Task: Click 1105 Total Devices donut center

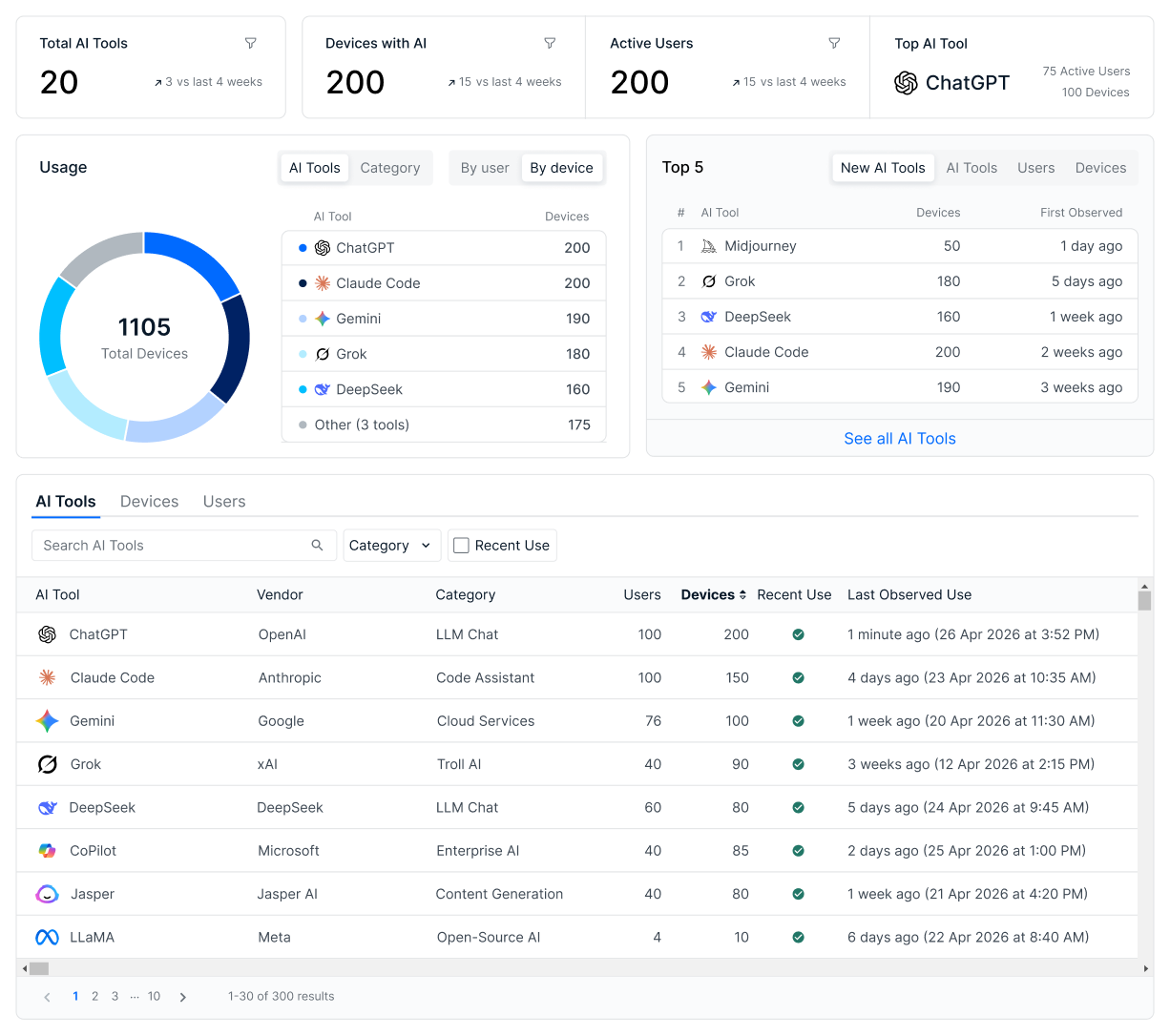Action: [x=144, y=338]
